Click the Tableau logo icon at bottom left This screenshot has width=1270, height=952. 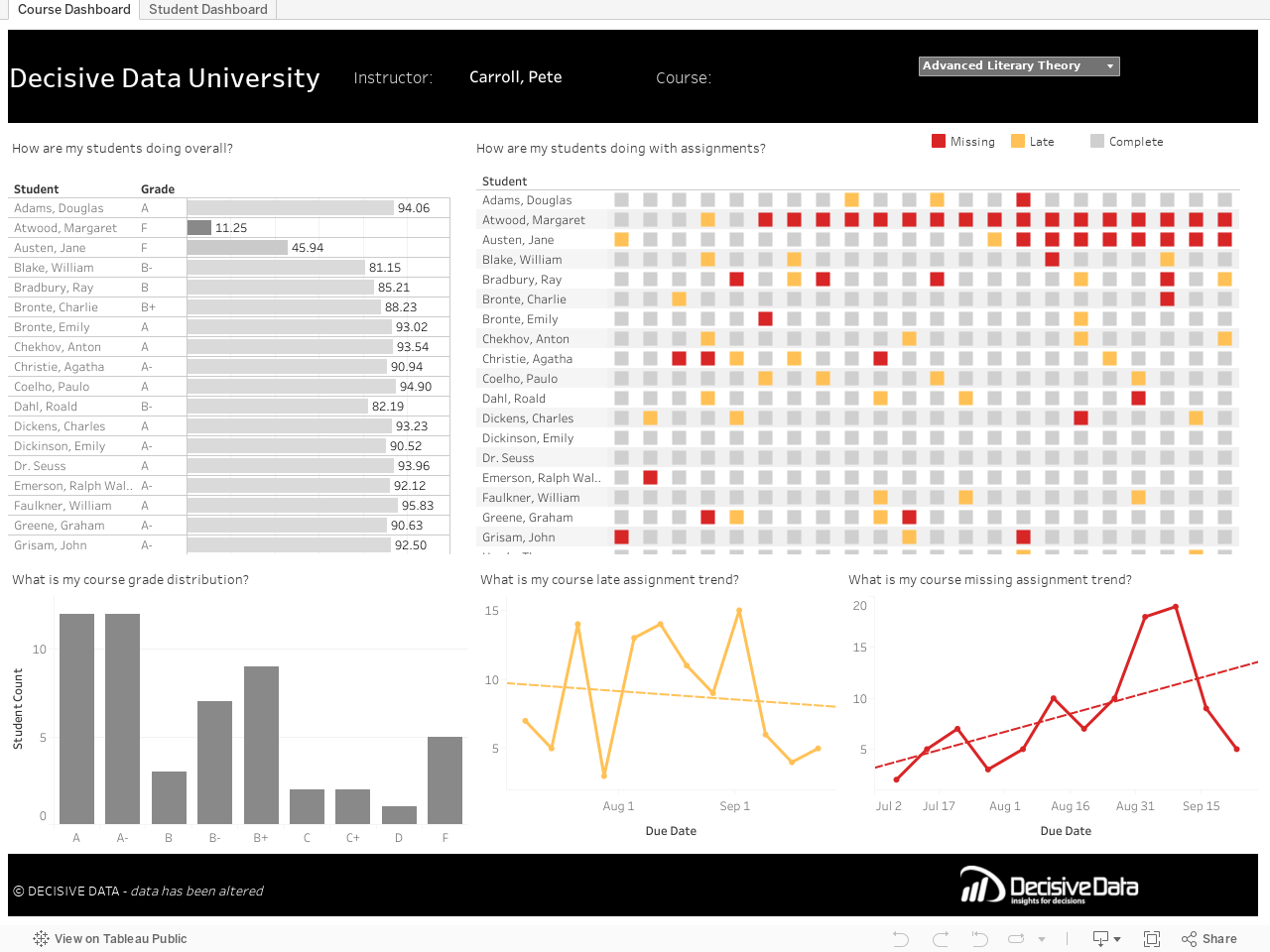(41, 938)
